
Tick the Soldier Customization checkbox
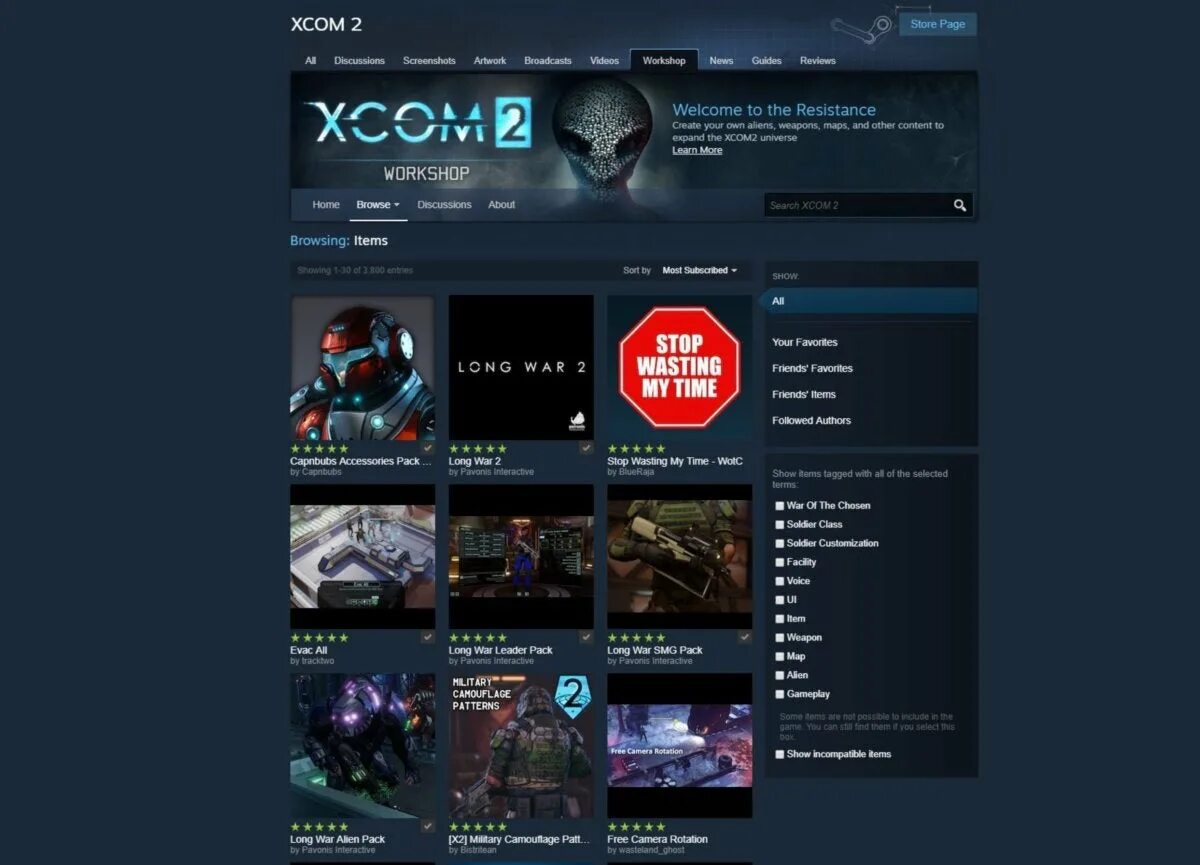pyautogui.click(x=780, y=543)
